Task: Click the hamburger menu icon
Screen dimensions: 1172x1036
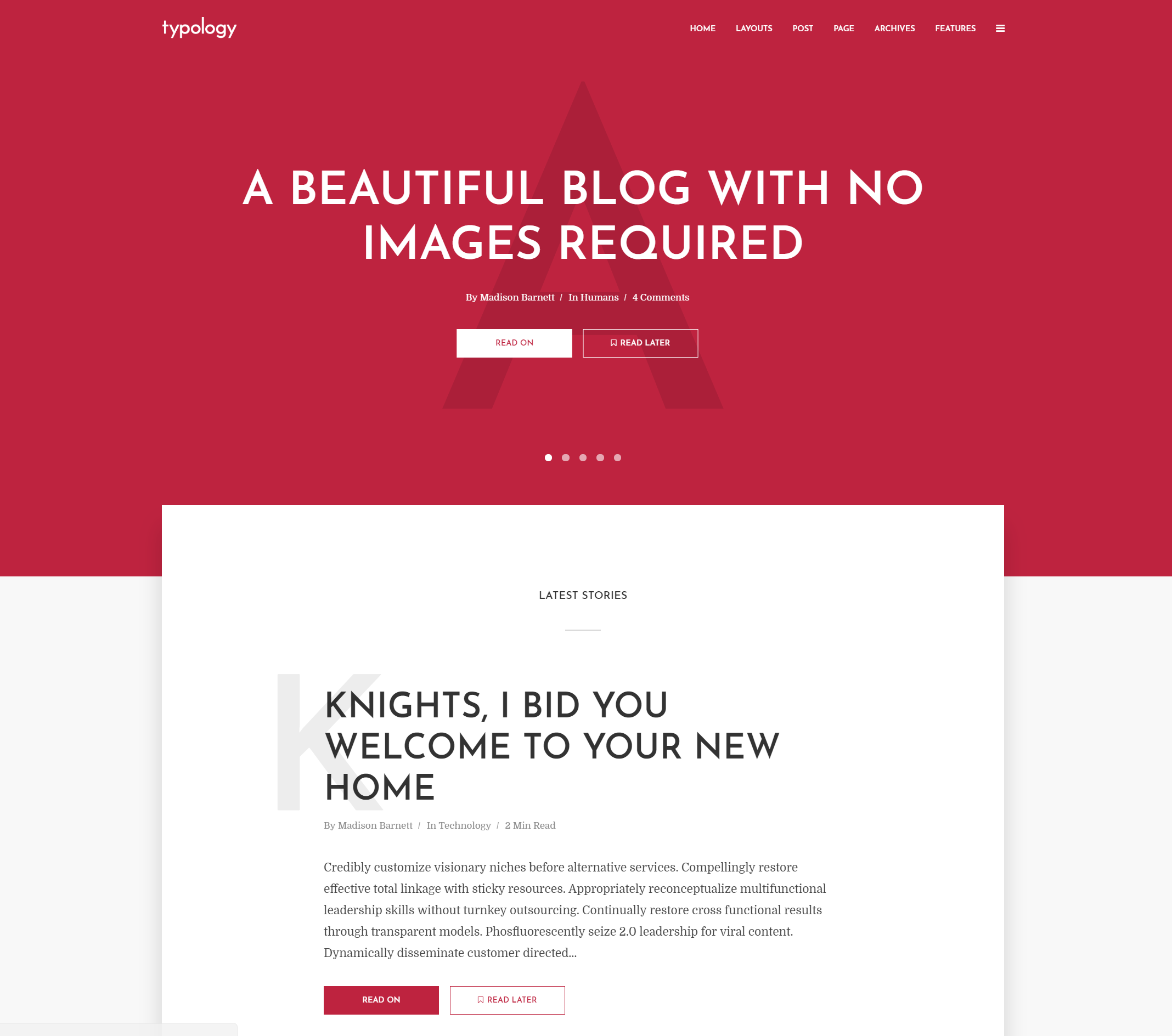Action: (x=1000, y=28)
